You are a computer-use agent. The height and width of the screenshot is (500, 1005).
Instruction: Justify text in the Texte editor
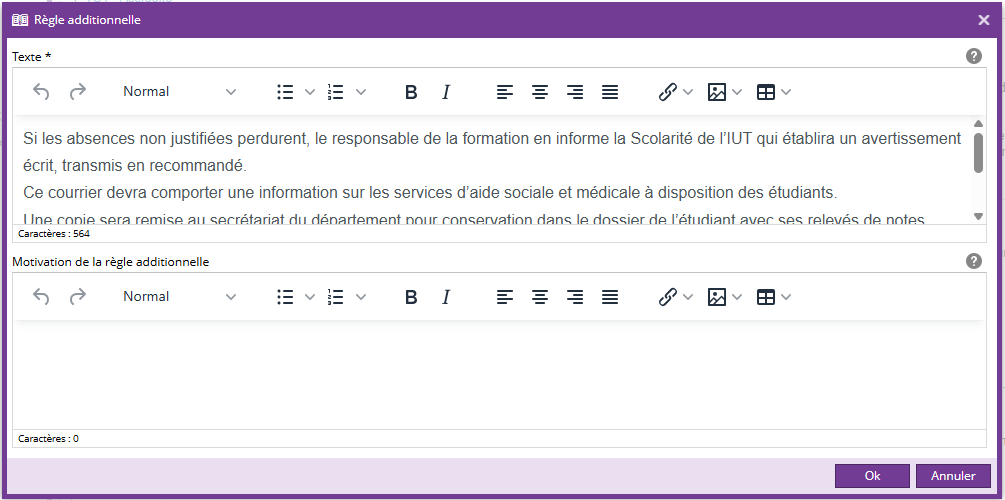[610, 92]
